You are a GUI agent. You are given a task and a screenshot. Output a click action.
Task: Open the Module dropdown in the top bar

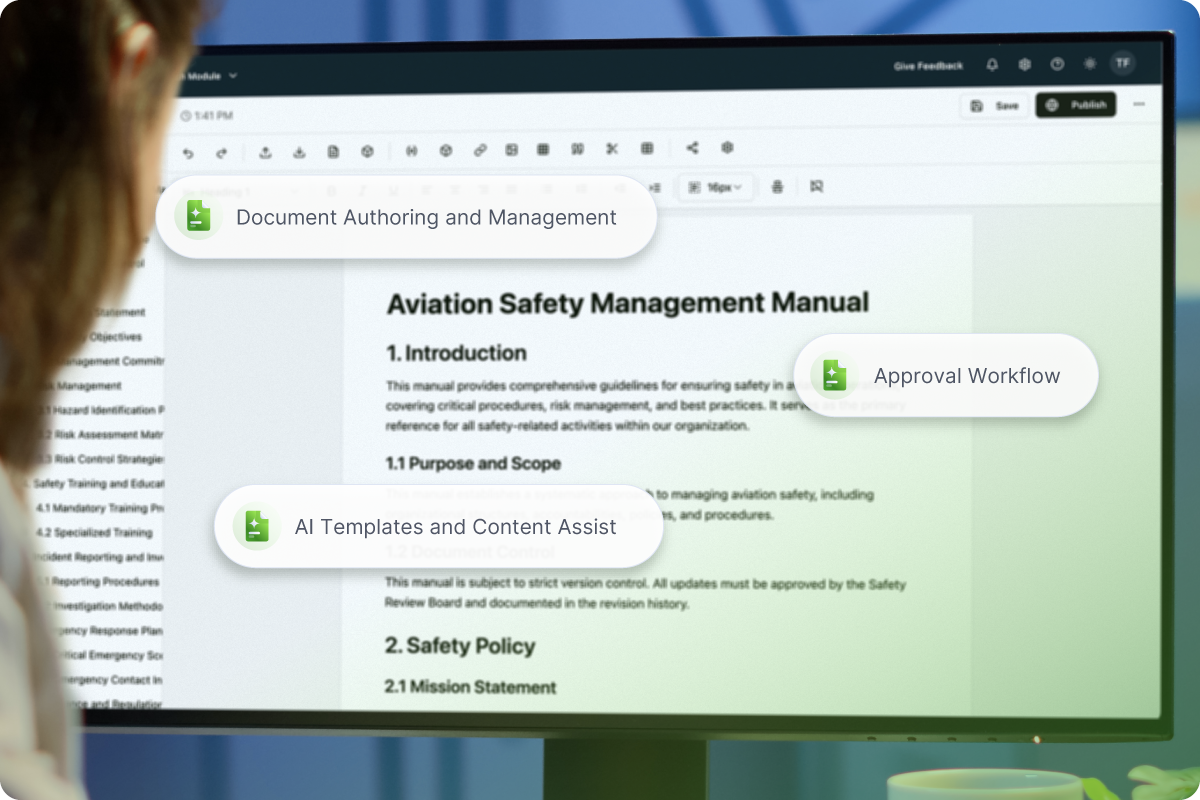coord(212,75)
